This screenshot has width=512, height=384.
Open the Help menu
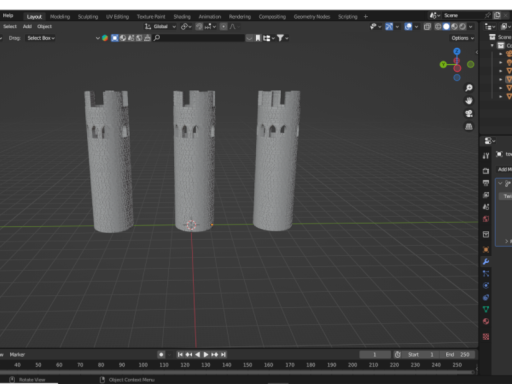tap(8, 16)
